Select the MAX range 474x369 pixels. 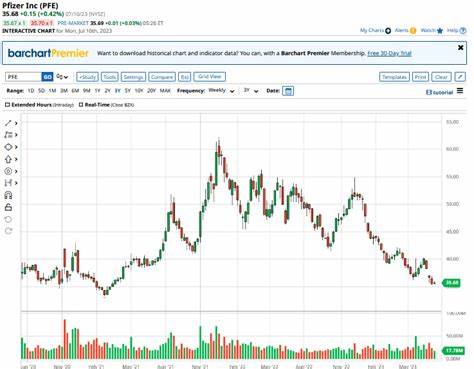click(165, 91)
